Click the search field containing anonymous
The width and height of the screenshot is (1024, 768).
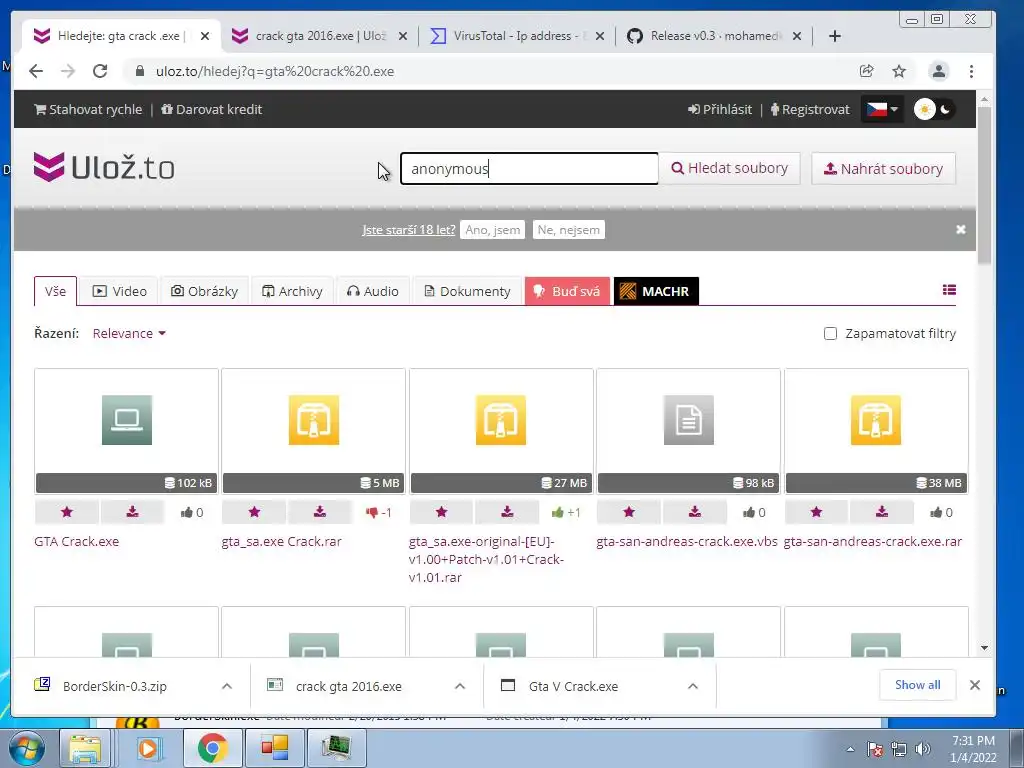click(x=529, y=168)
